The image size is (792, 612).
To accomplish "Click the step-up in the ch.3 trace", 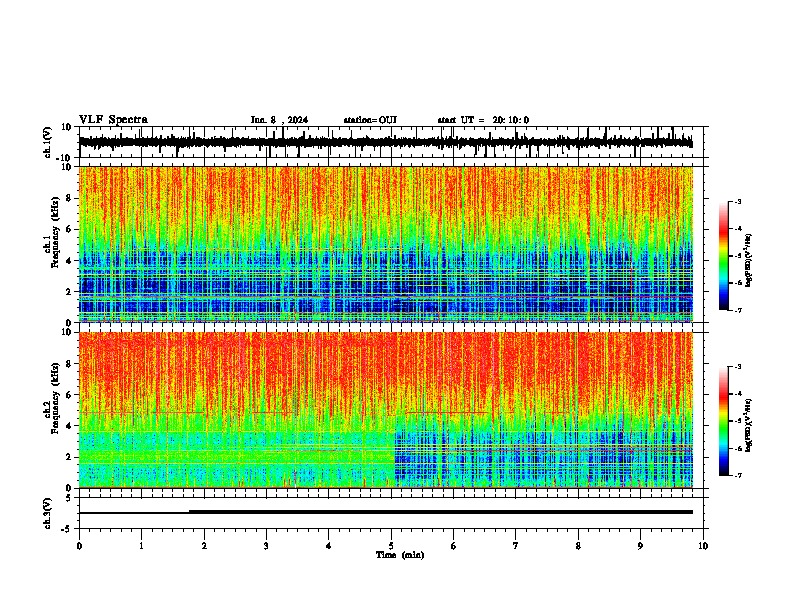I will point(189,512).
